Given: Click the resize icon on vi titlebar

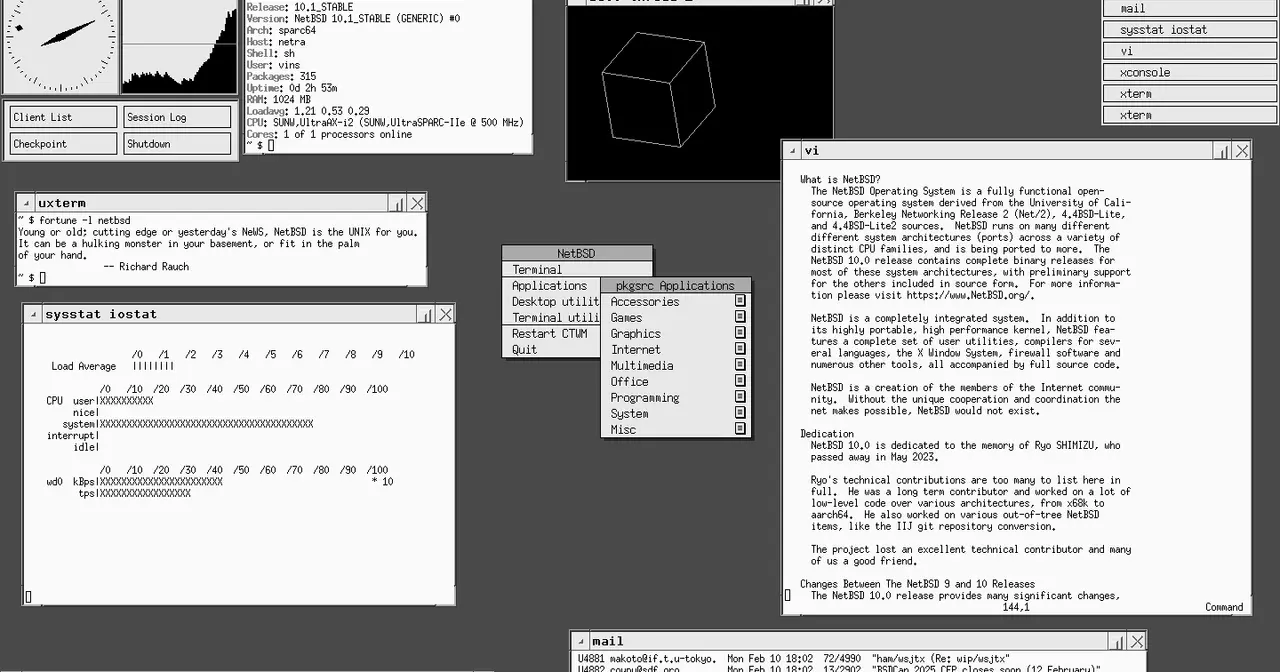Looking at the screenshot, I should pos(1222,150).
